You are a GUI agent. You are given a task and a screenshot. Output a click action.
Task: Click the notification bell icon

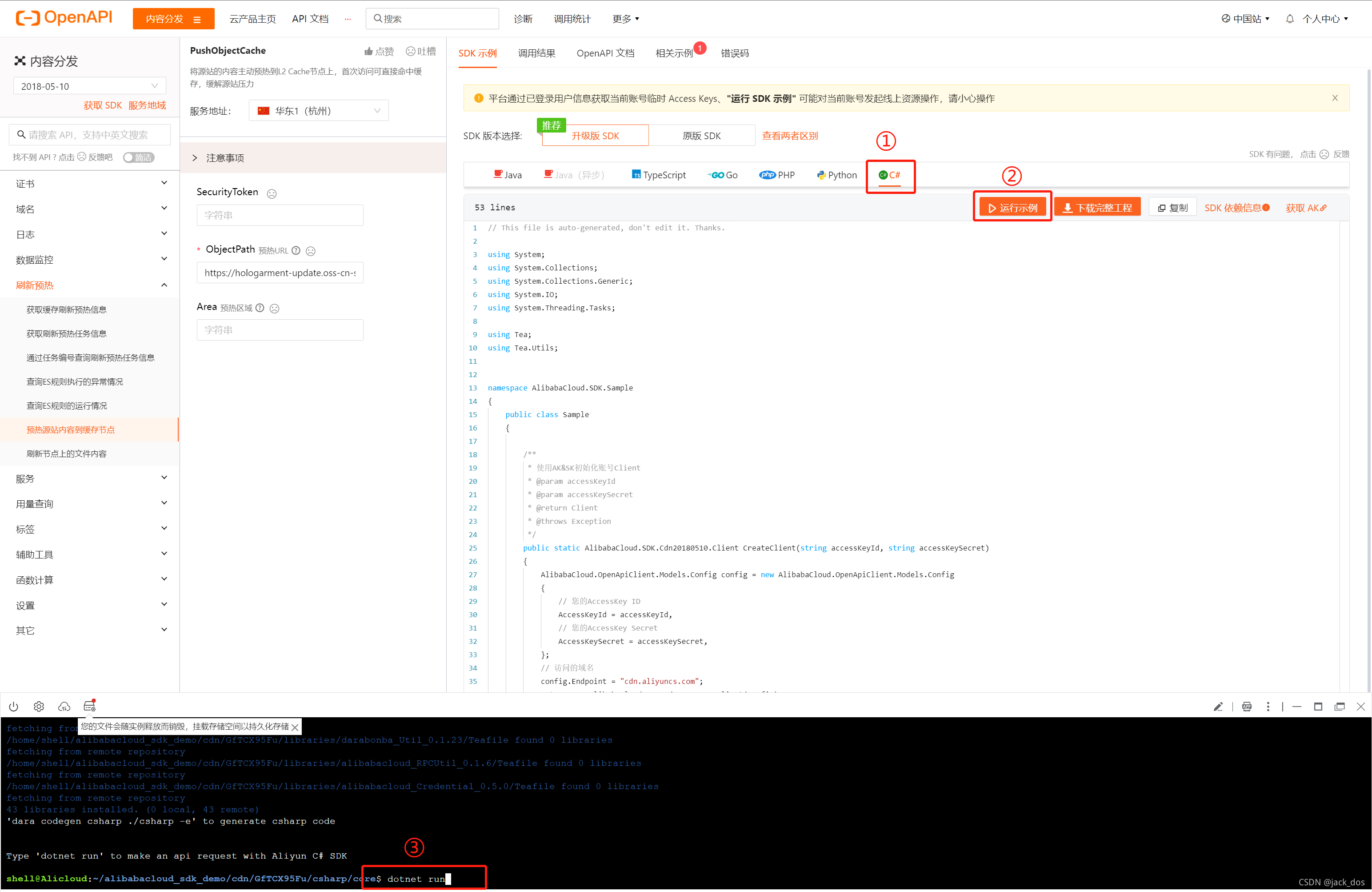click(1290, 19)
